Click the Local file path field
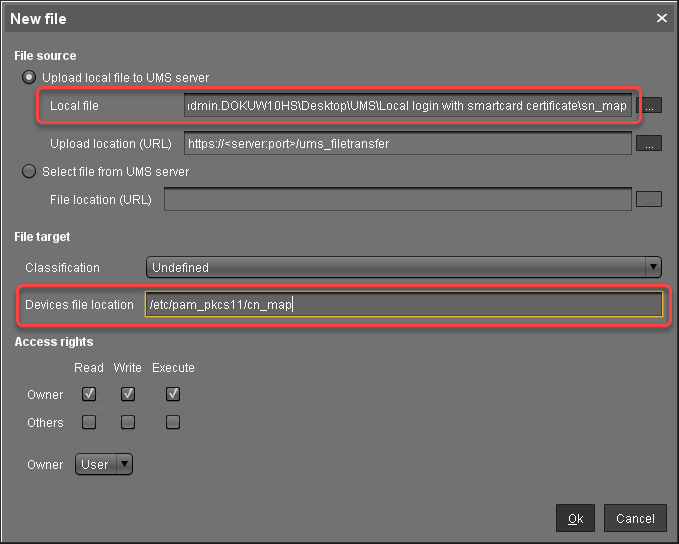The height and width of the screenshot is (544, 679). [x=408, y=106]
